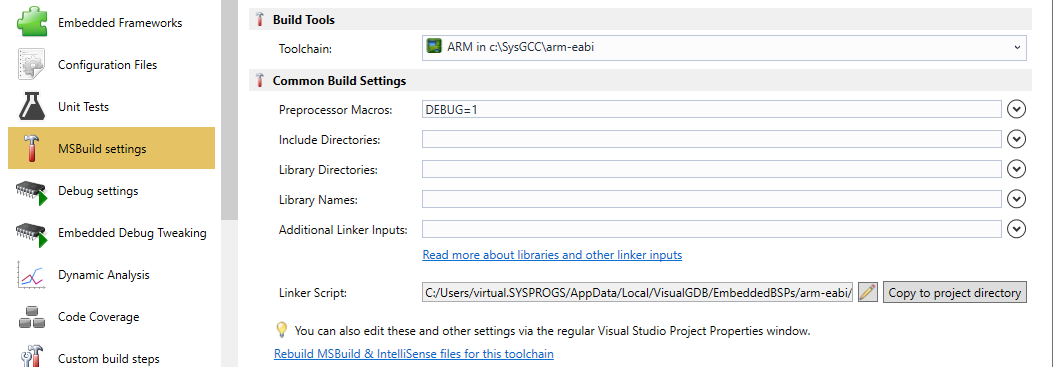Click the Preprocessor Macros field
The image size is (1053, 367).
coord(712,109)
